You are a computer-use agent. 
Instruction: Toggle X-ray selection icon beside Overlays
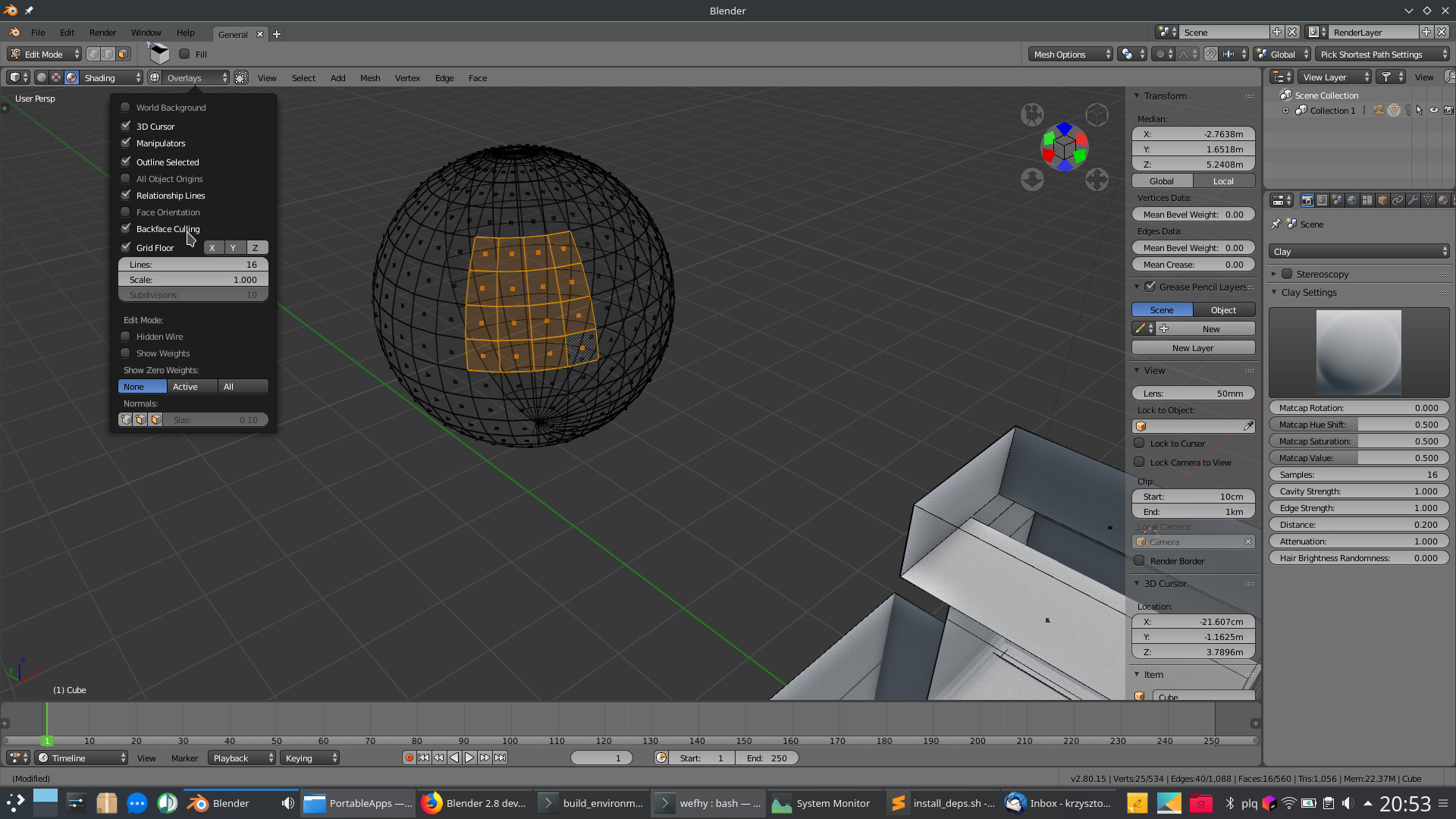coord(241,77)
